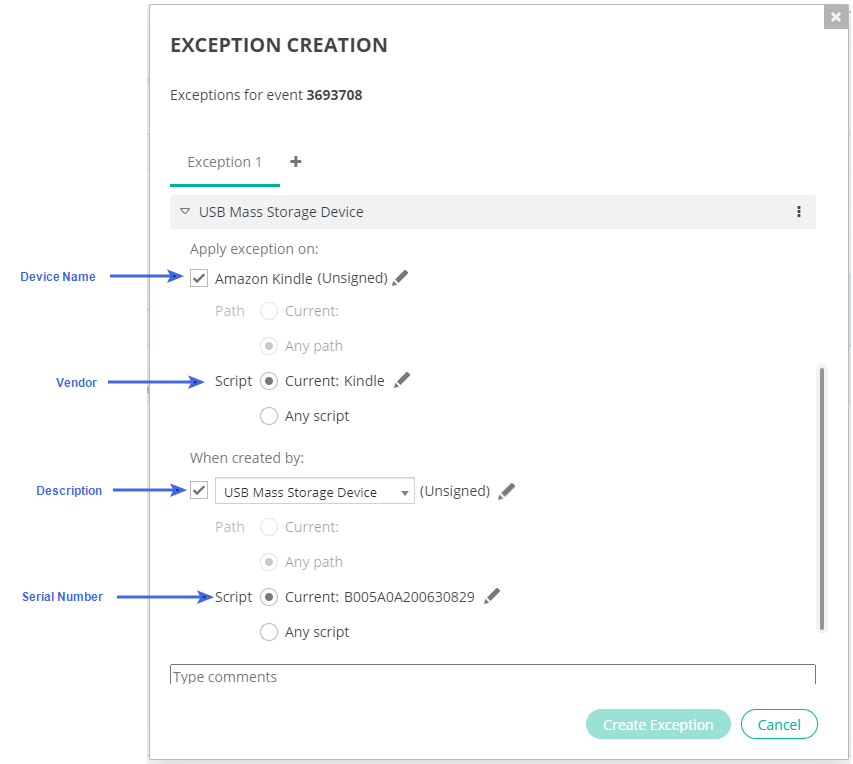
Task: Edit the Amazon Kindle device name pencil
Action: [400, 278]
